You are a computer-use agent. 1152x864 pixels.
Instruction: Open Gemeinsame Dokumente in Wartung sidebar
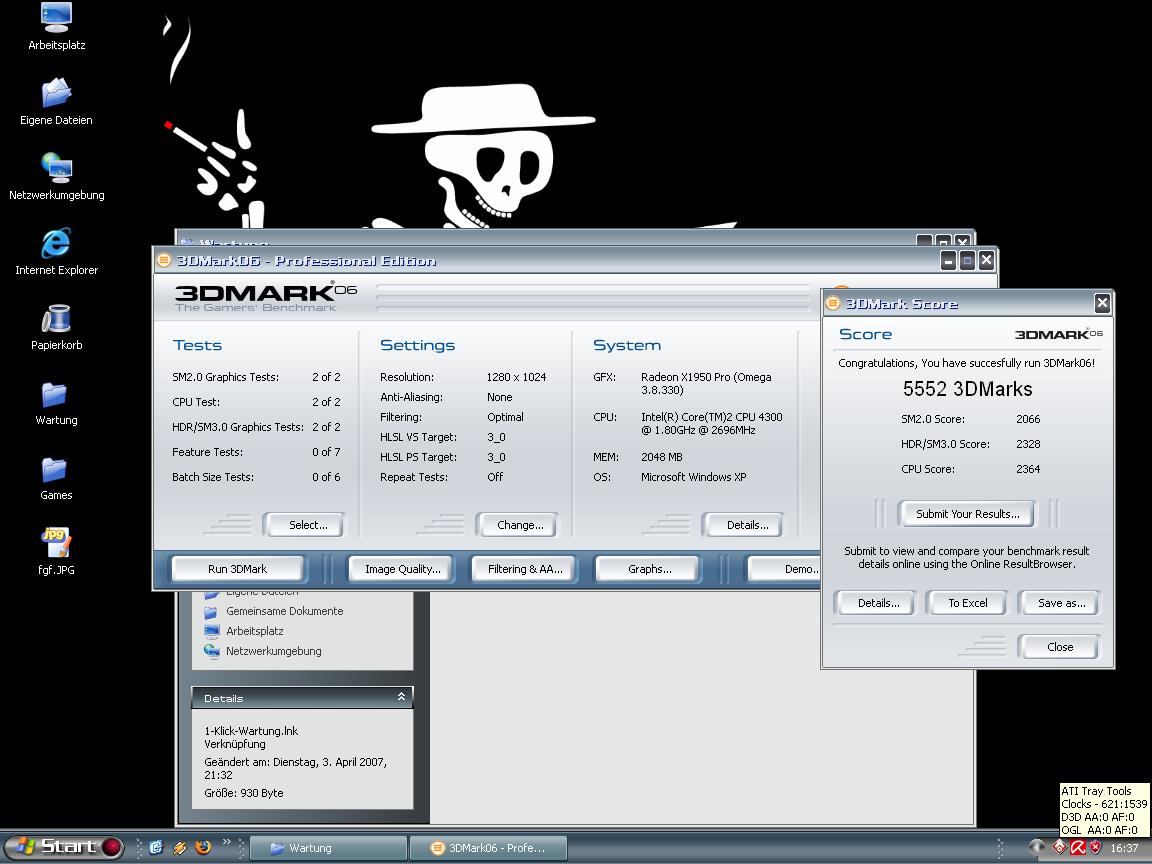pos(284,611)
